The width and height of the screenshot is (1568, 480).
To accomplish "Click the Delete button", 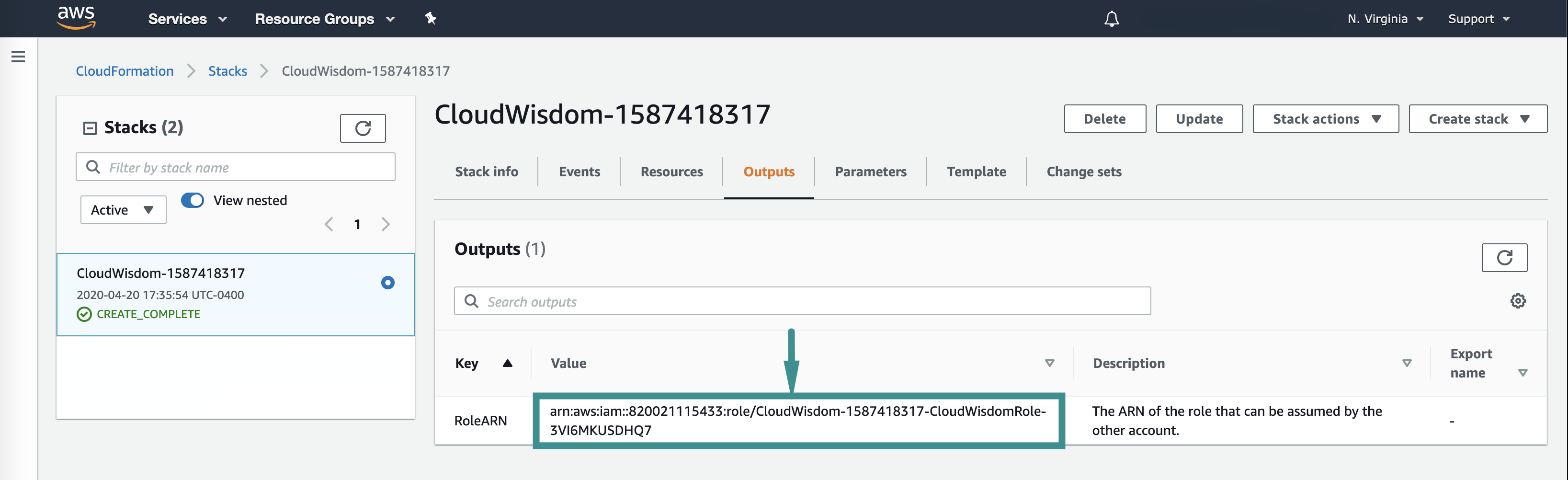I will [1105, 119].
